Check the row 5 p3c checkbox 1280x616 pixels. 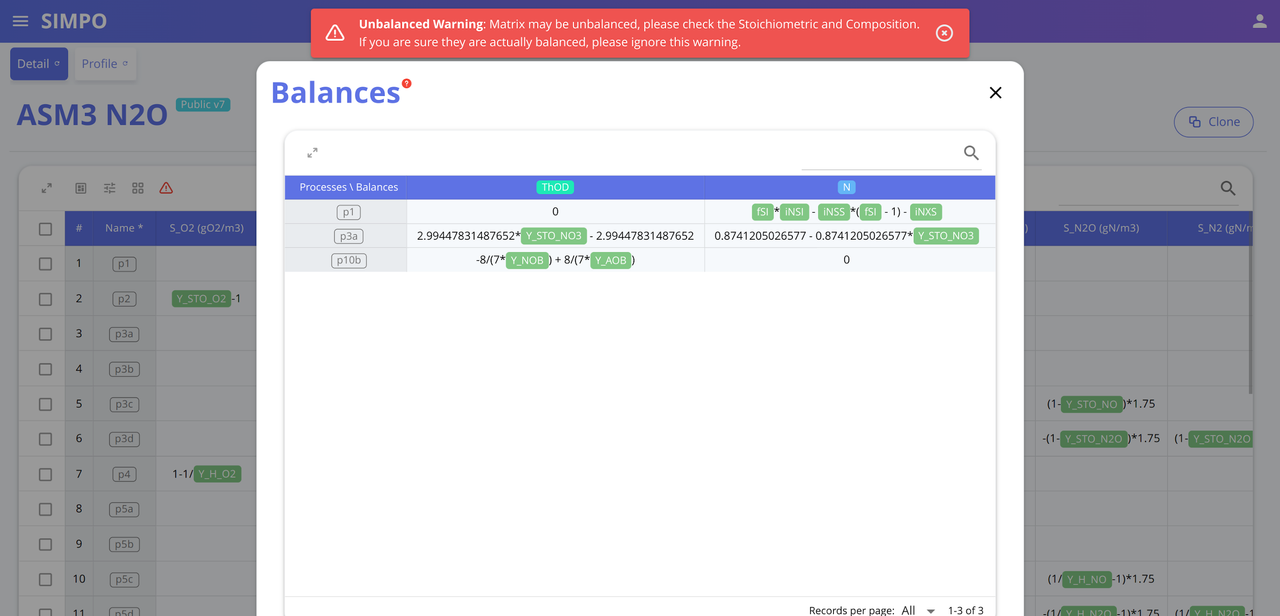tap(45, 404)
